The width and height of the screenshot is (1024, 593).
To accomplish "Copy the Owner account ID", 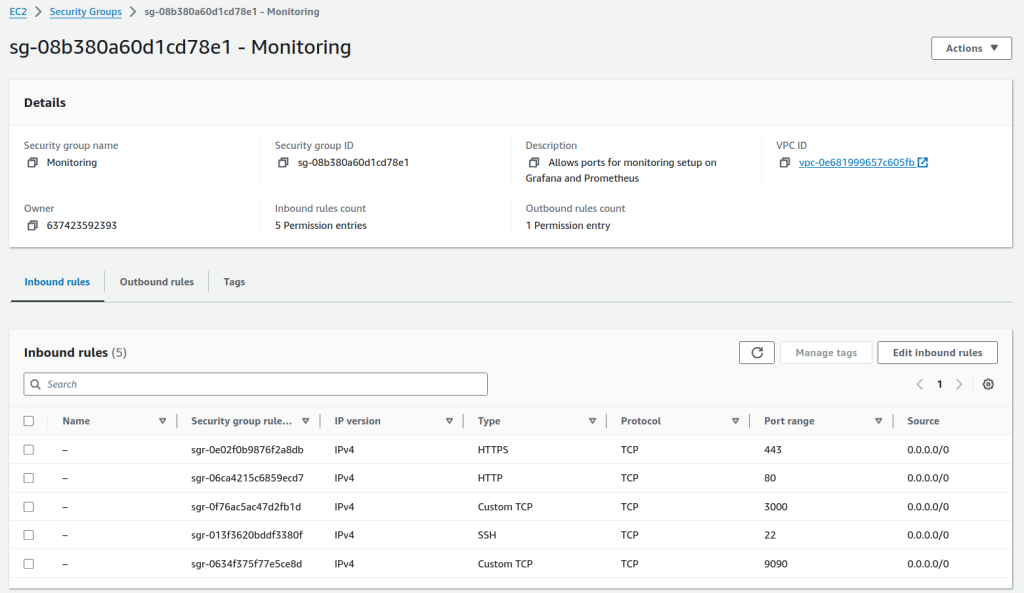I will [x=33, y=225].
